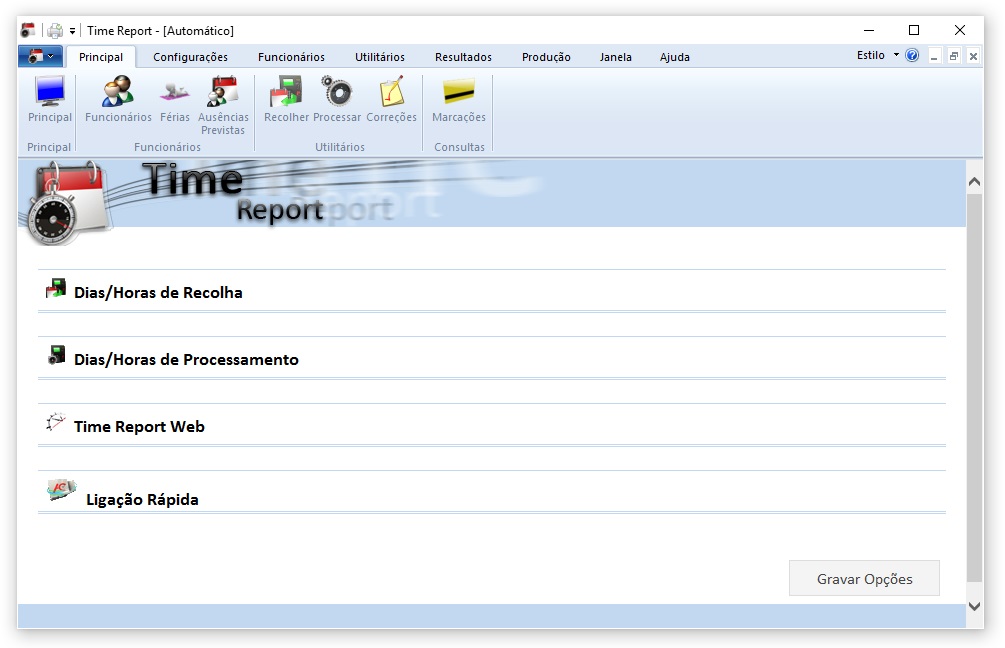Expand the quick access toolbar dropdown arrow

pyautogui.click(x=72, y=31)
